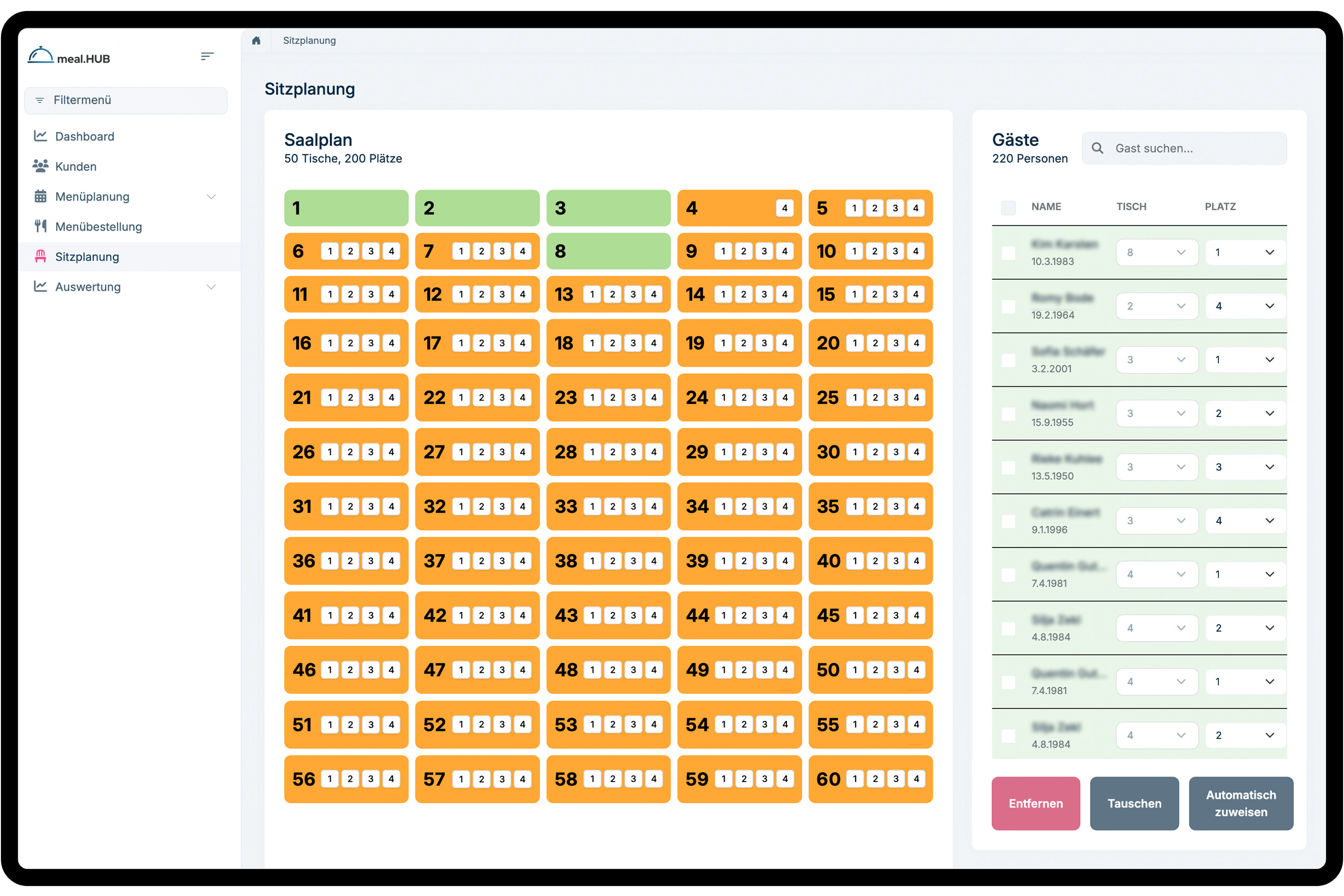The image size is (1344, 896).
Task: Click the home breadcrumb icon
Action: [256, 41]
